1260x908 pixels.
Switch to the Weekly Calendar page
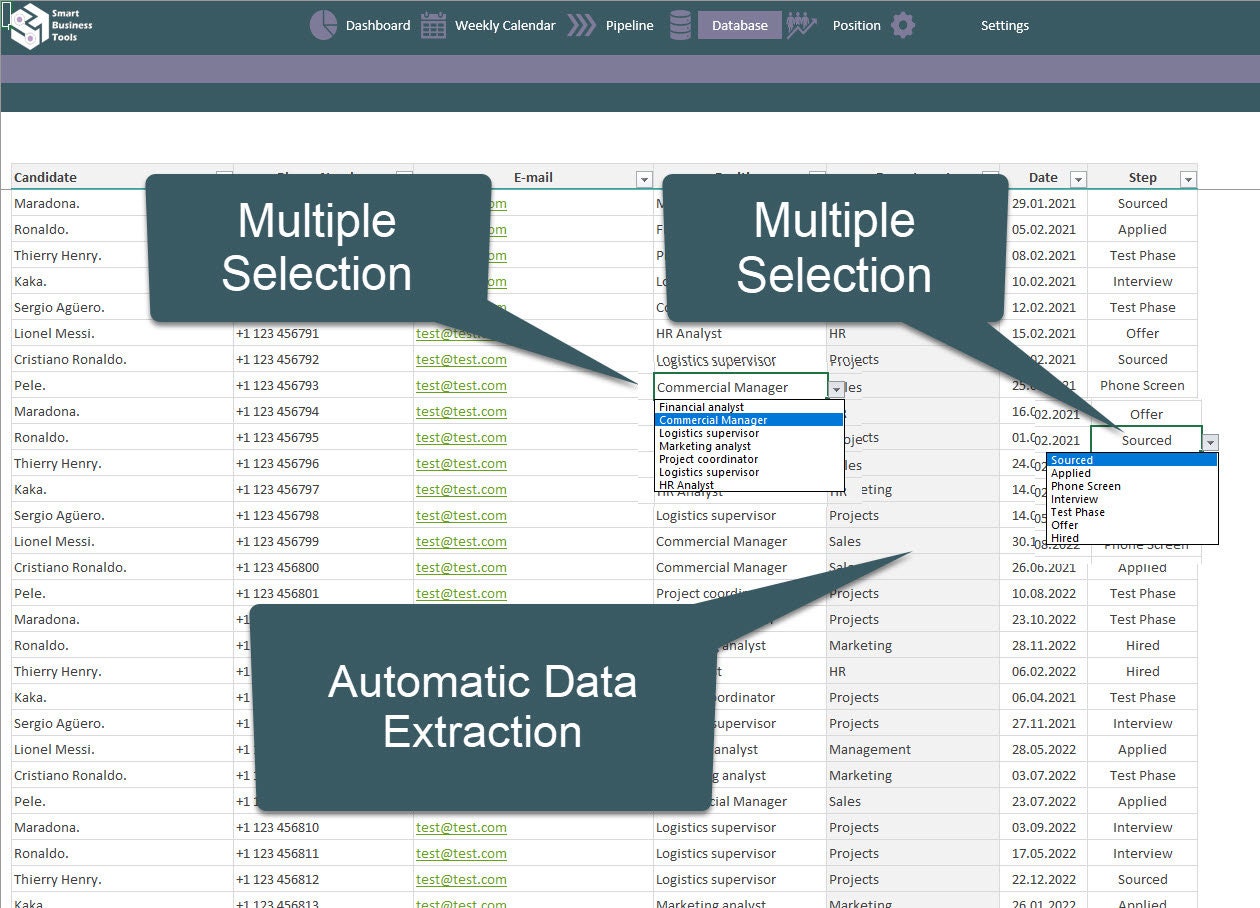pyautogui.click(x=505, y=26)
